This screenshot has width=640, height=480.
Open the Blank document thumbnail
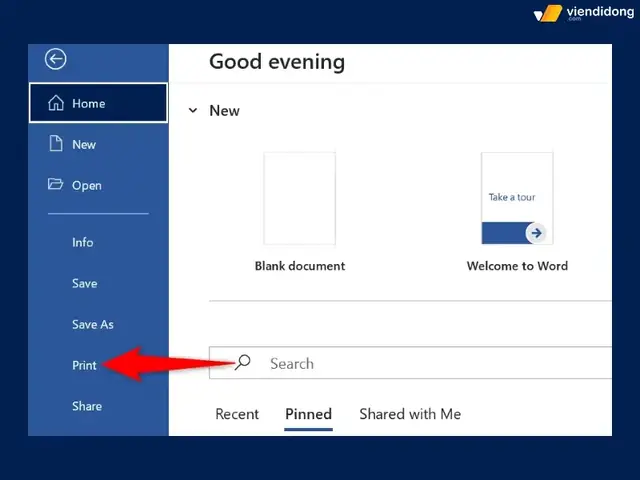300,198
